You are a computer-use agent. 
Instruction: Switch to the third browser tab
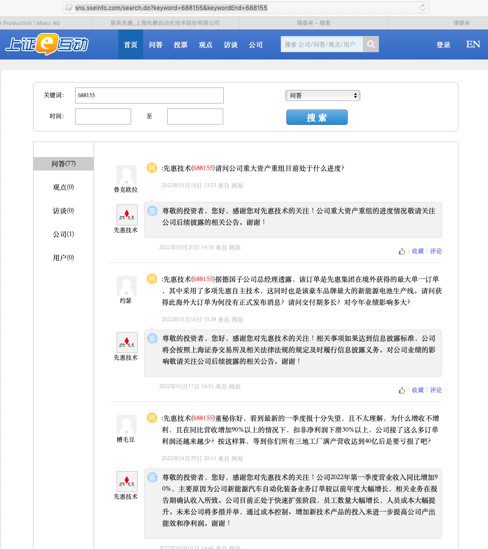coord(313,23)
